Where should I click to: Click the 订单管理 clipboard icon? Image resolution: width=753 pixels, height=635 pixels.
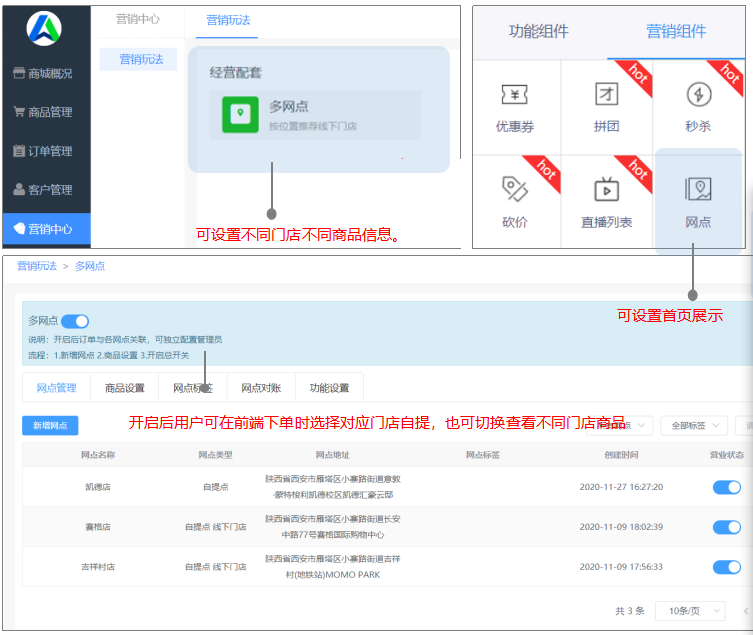point(19,151)
